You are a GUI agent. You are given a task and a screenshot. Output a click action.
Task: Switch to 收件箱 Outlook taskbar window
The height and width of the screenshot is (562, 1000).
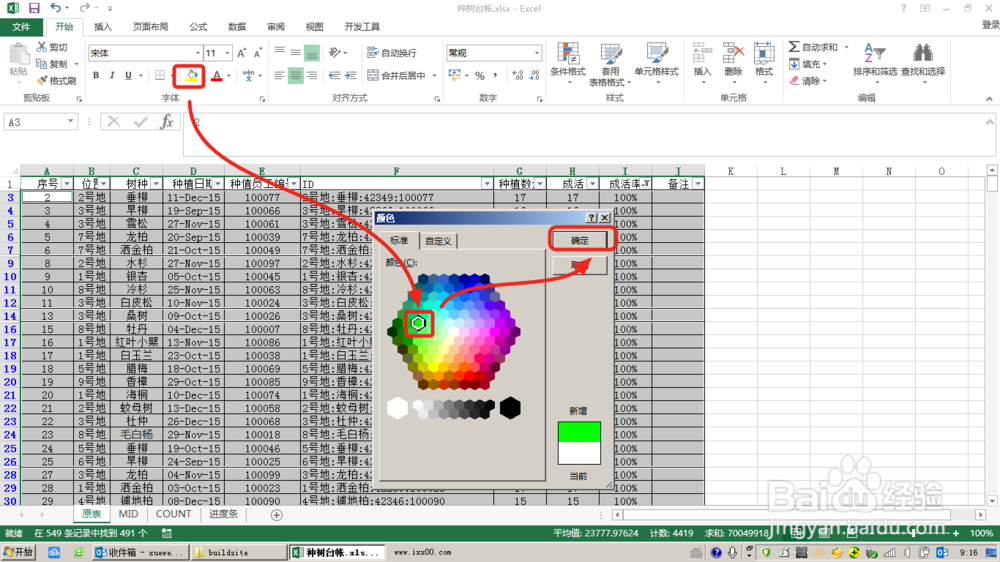141,552
